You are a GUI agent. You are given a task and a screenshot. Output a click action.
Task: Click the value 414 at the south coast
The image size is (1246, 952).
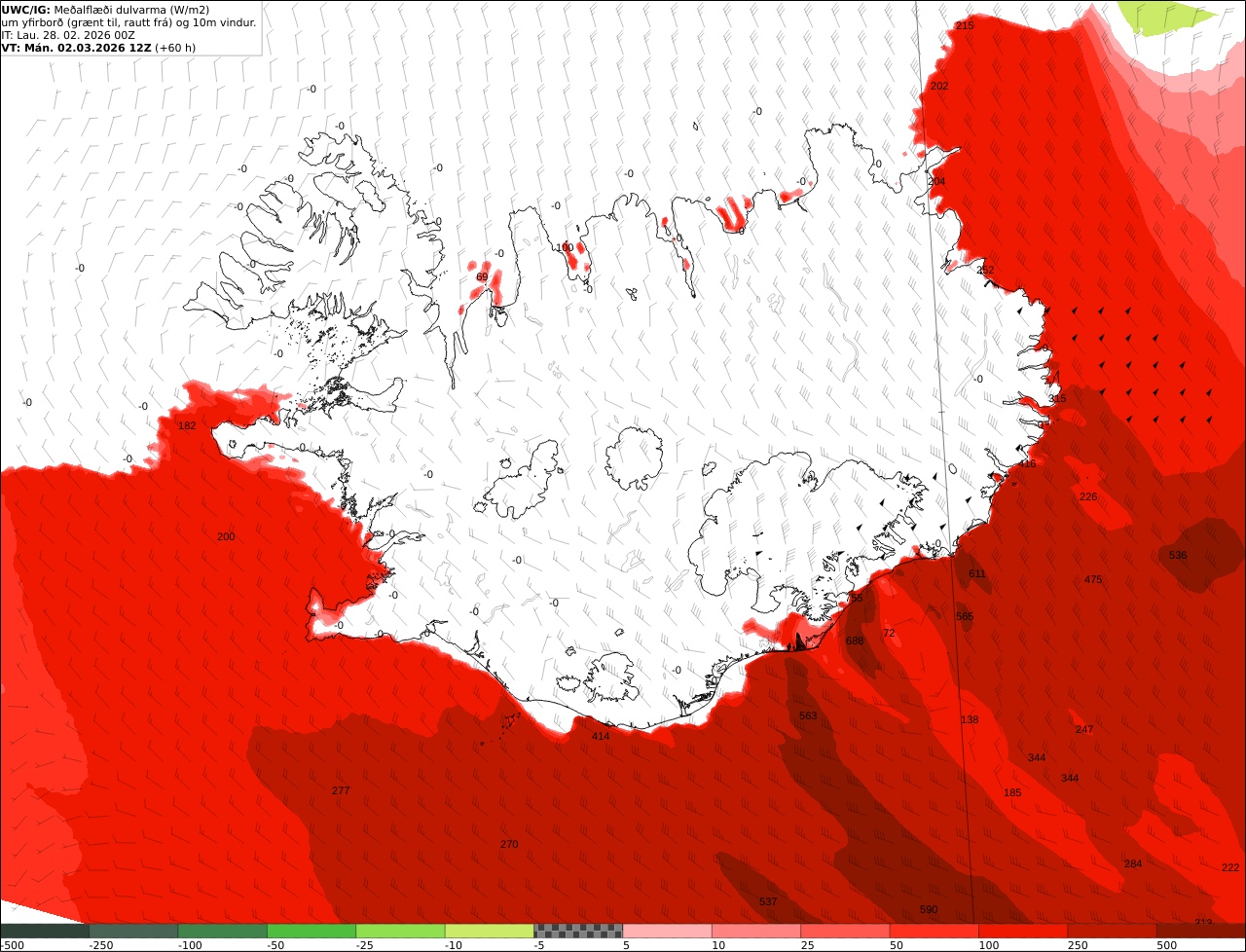[x=601, y=736]
